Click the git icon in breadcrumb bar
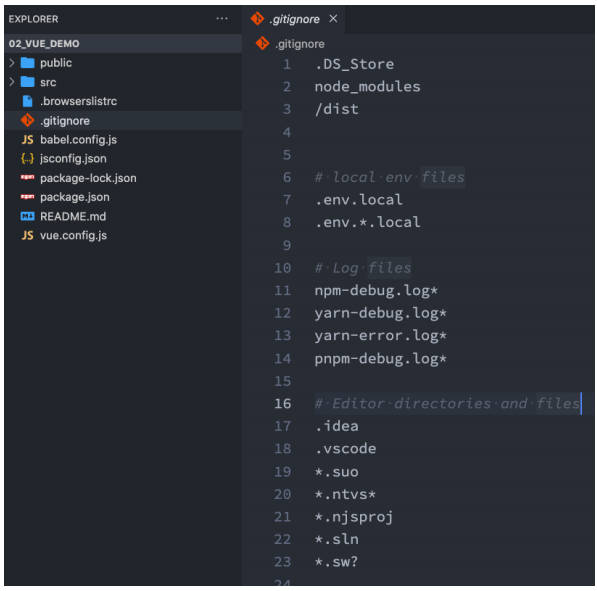597x591 pixels. (262, 44)
